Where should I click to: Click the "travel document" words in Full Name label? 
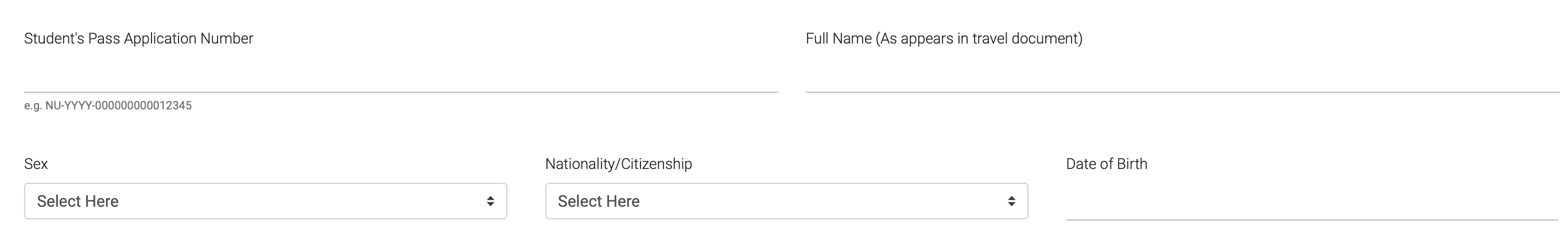(x=1024, y=38)
